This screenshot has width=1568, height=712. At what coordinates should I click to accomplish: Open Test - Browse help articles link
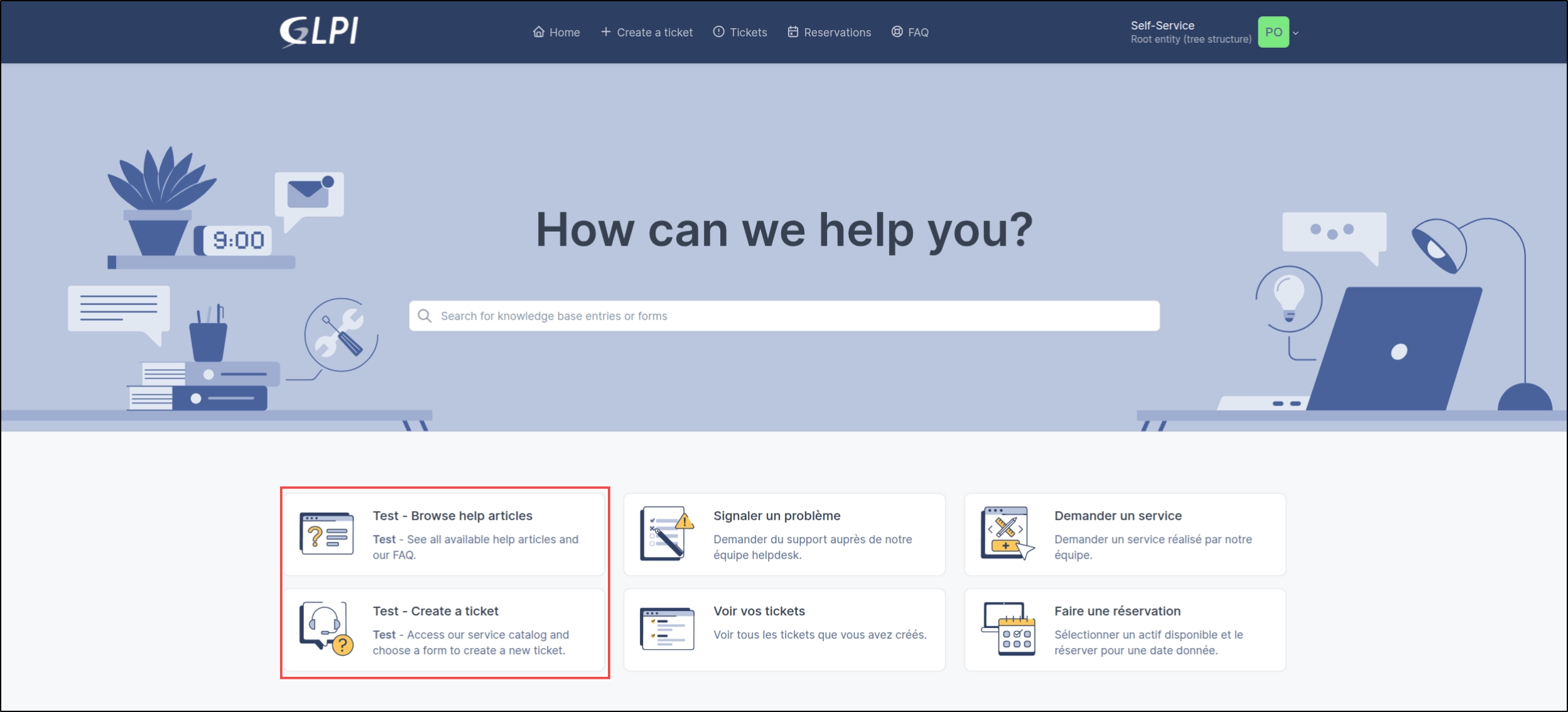[452, 515]
